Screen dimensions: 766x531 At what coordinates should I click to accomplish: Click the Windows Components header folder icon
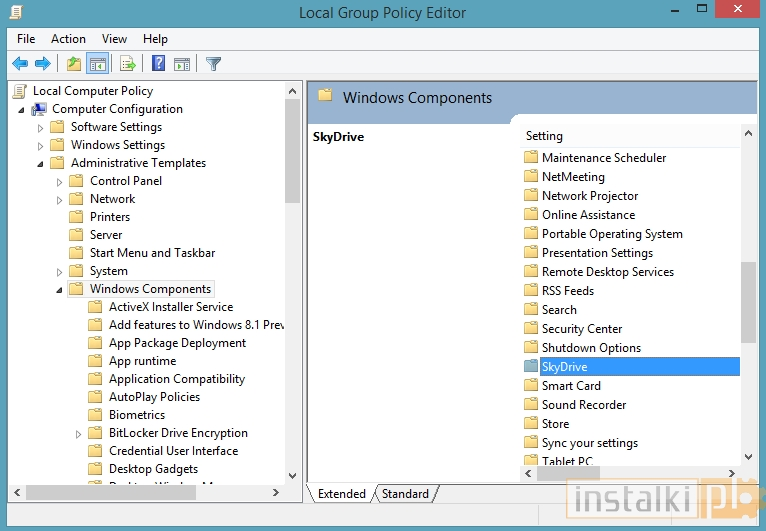pos(325,95)
